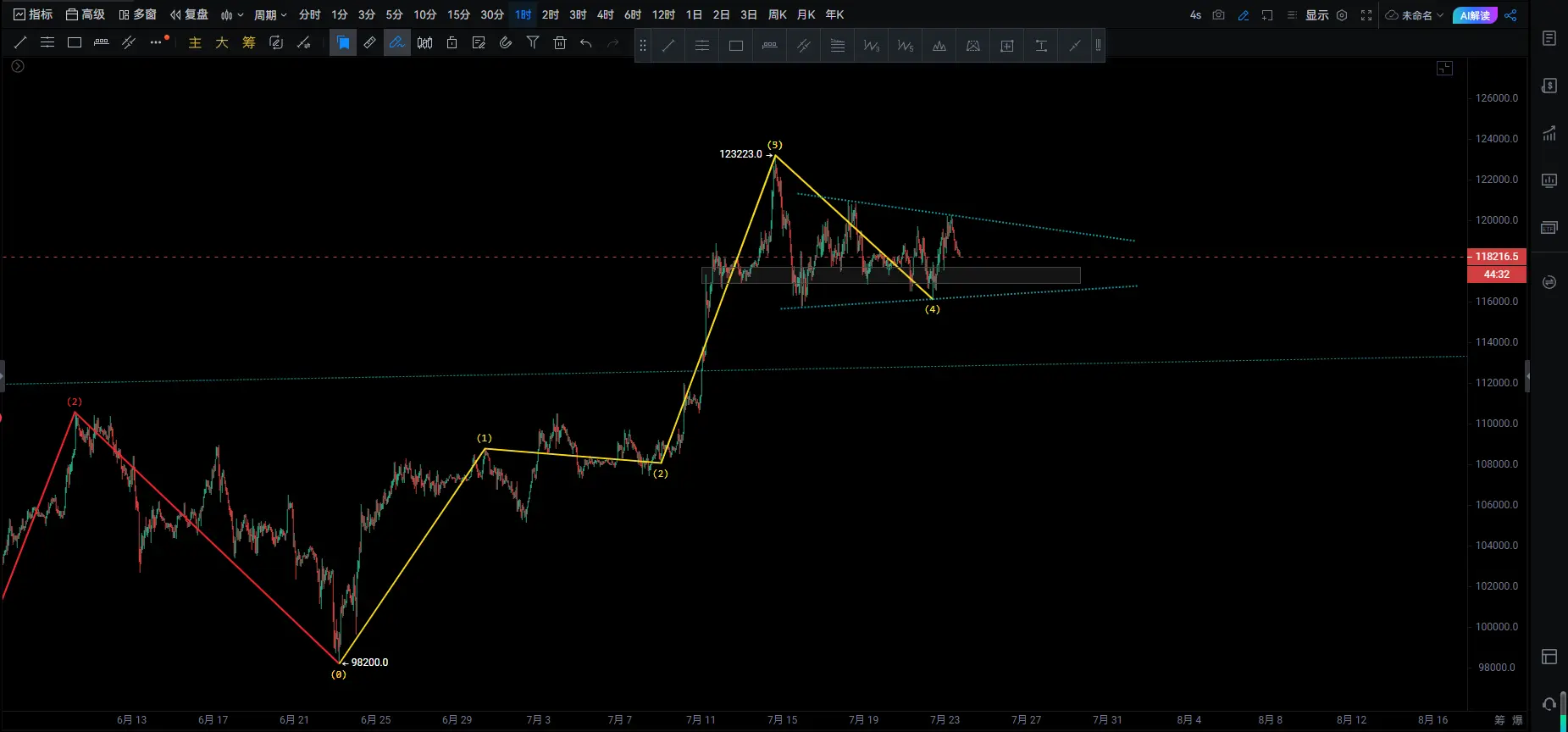Select the text label tool

click(x=1041, y=46)
